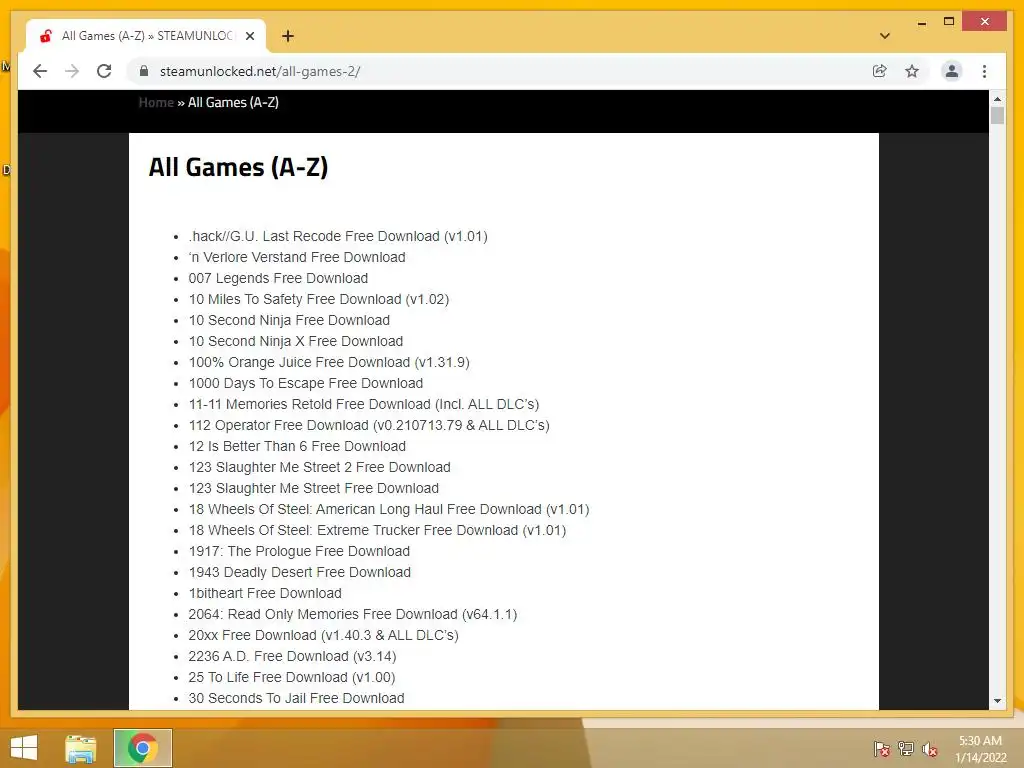Open 12 Is Better Than 6 link
Image resolution: width=1024 pixels, height=768 pixels.
pyautogui.click(x=297, y=446)
